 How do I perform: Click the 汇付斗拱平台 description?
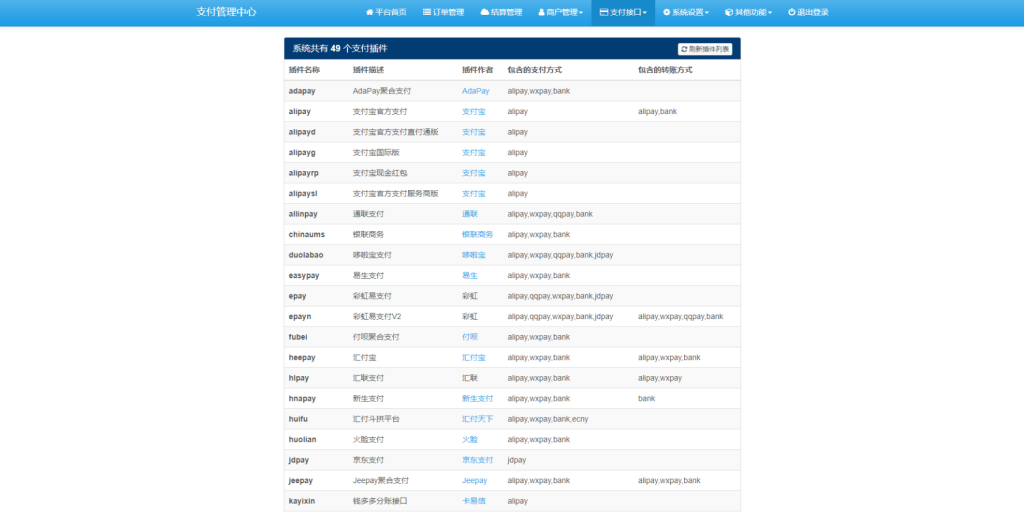click(x=376, y=419)
